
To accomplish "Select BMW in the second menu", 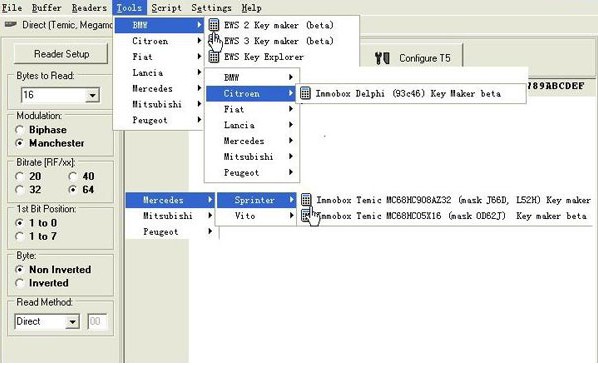I will [252, 77].
